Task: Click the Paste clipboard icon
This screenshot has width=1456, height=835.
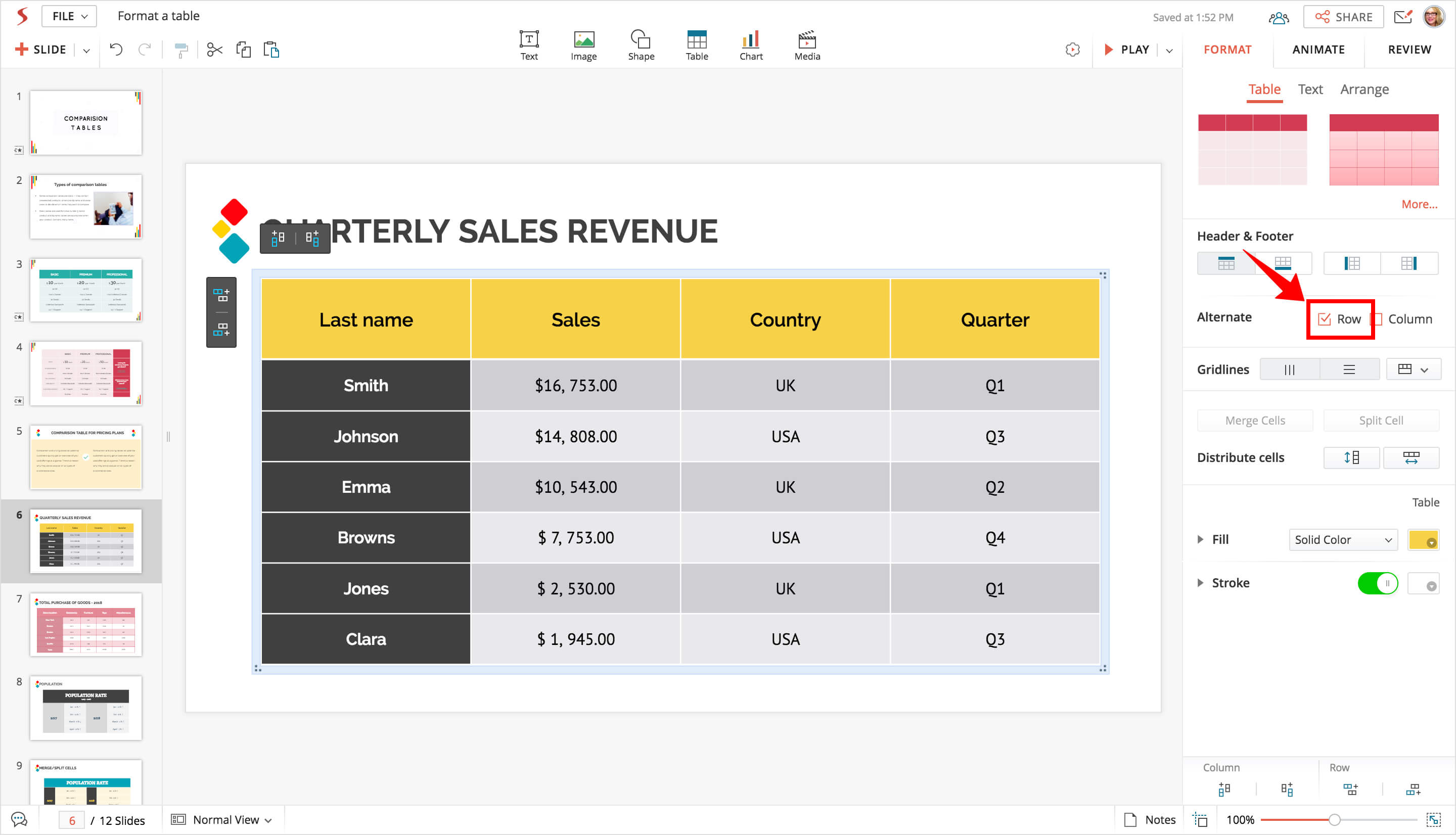Action: [271, 50]
